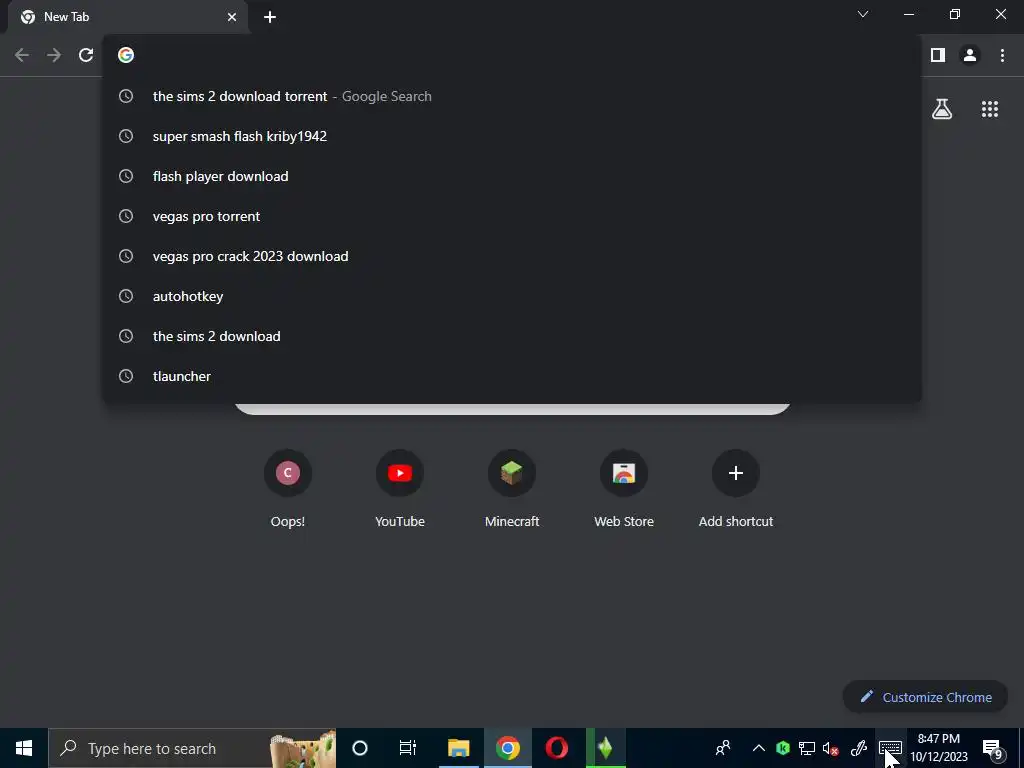
Task: Click Chrome icon on taskbar
Action: coord(507,748)
